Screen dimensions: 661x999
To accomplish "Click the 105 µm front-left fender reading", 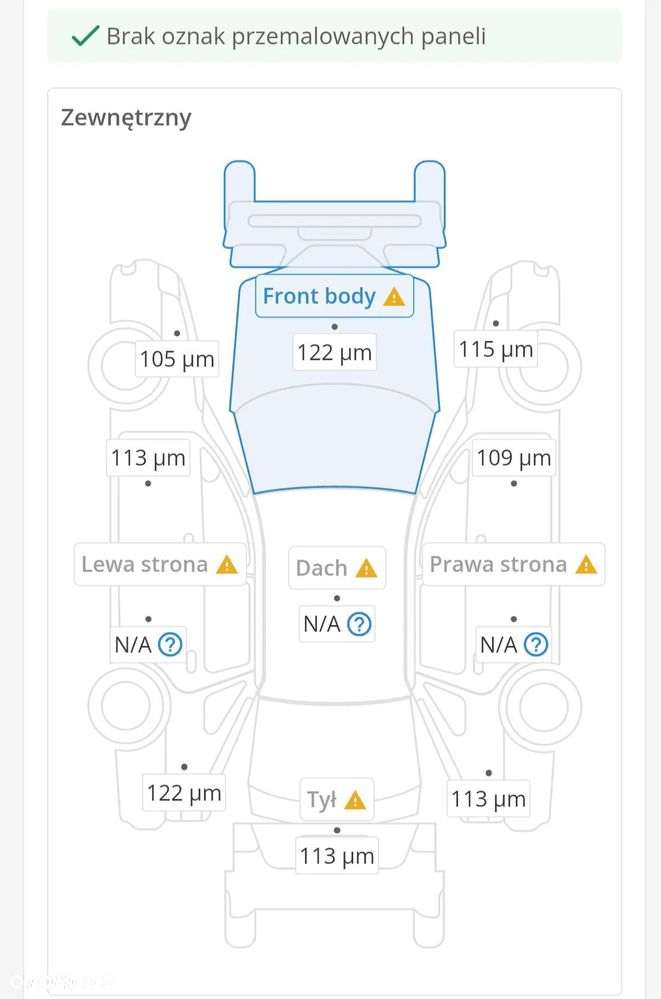I will click(x=177, y=359).
